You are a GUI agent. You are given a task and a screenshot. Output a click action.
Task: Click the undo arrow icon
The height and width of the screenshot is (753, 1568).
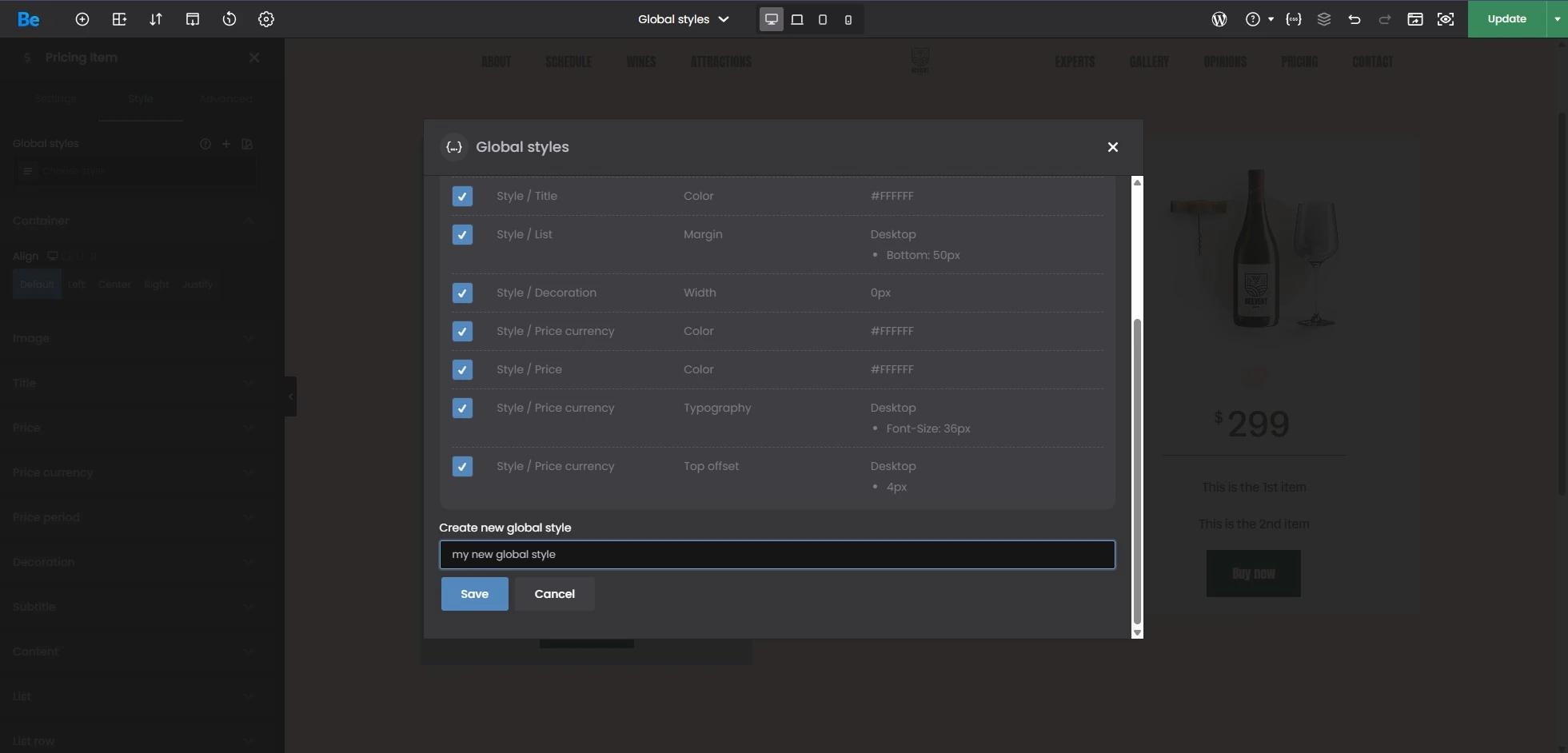pos(1354,19)
